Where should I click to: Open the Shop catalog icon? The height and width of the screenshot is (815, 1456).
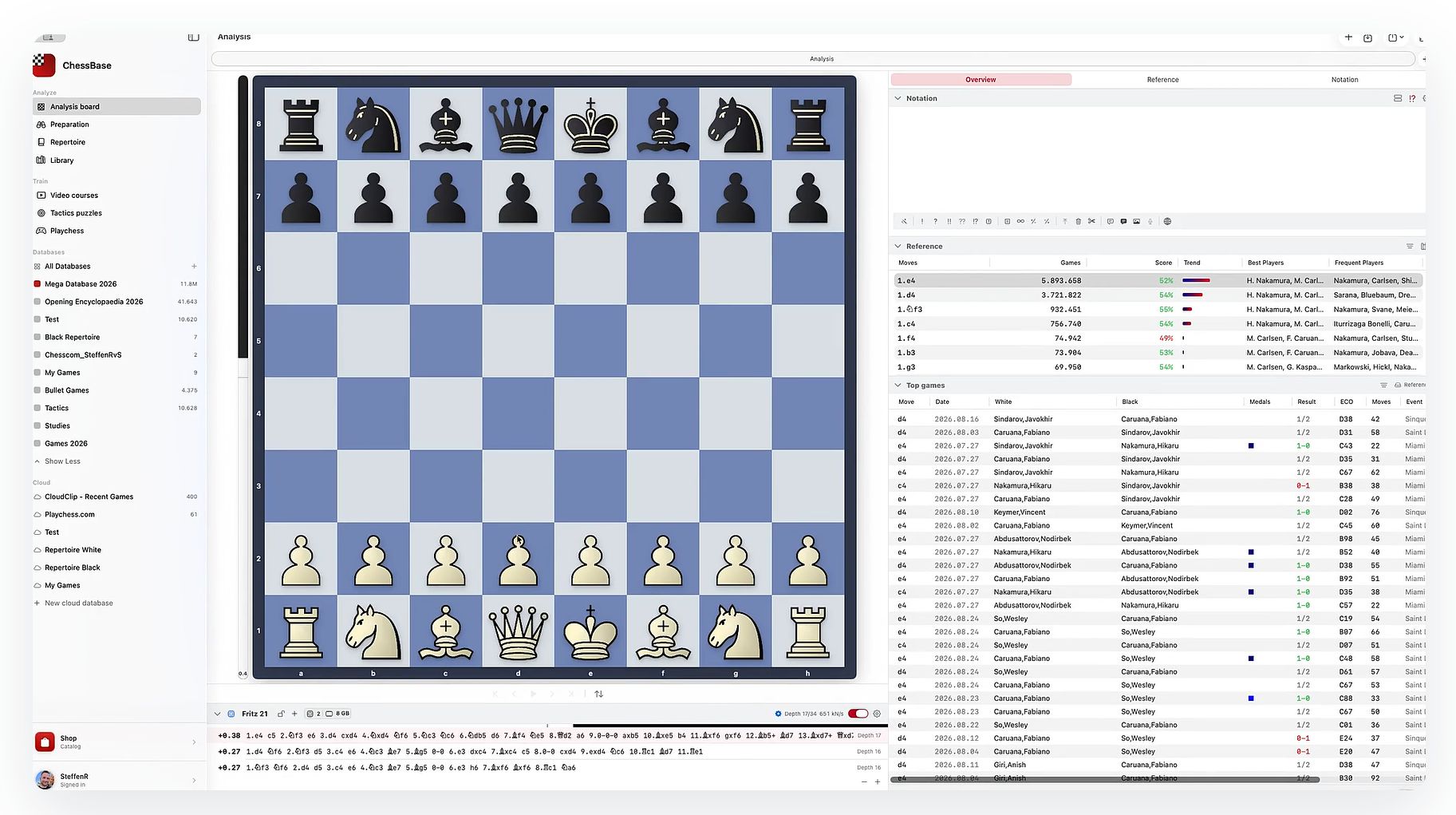(x=45, y=742)
